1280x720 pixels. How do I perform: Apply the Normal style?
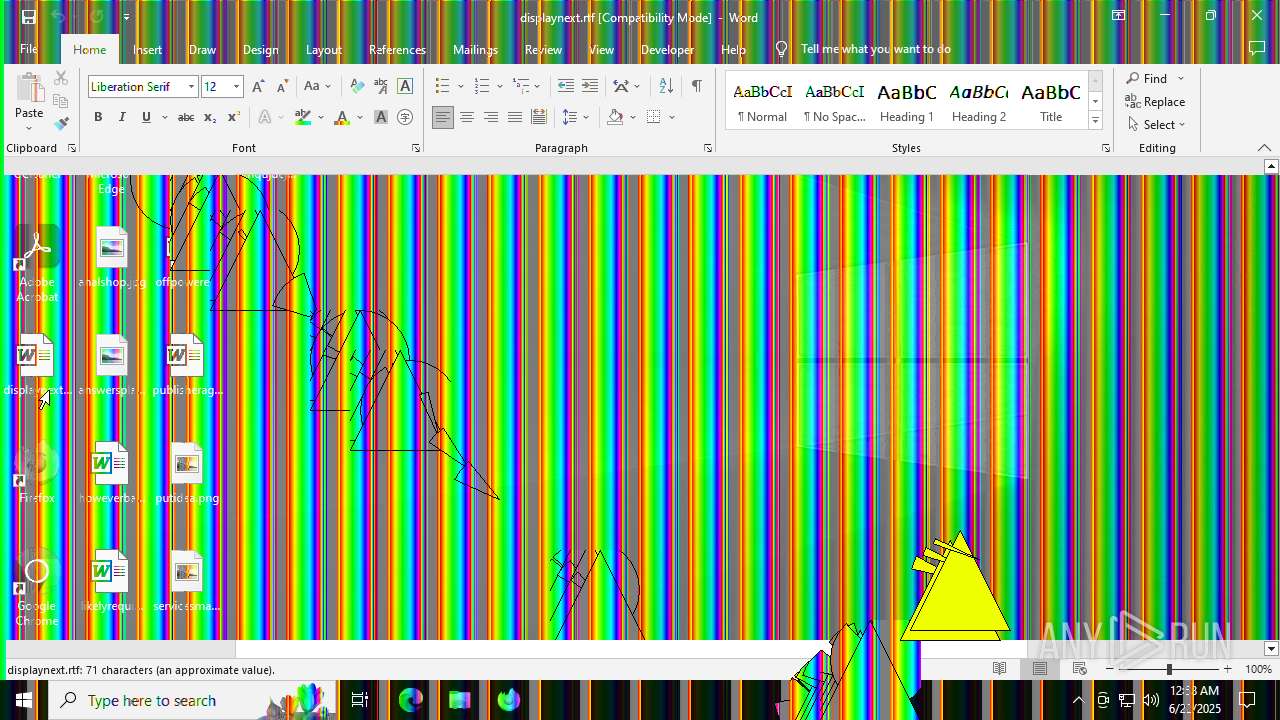(763, 101)
